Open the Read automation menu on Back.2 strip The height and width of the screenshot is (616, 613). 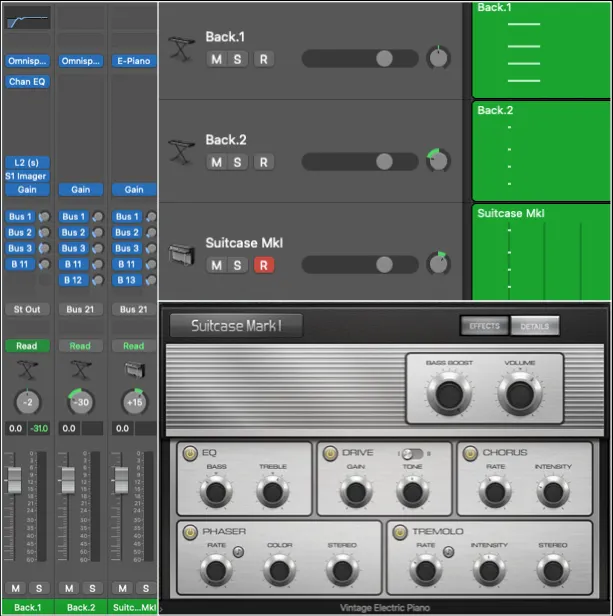coord(80,346)
